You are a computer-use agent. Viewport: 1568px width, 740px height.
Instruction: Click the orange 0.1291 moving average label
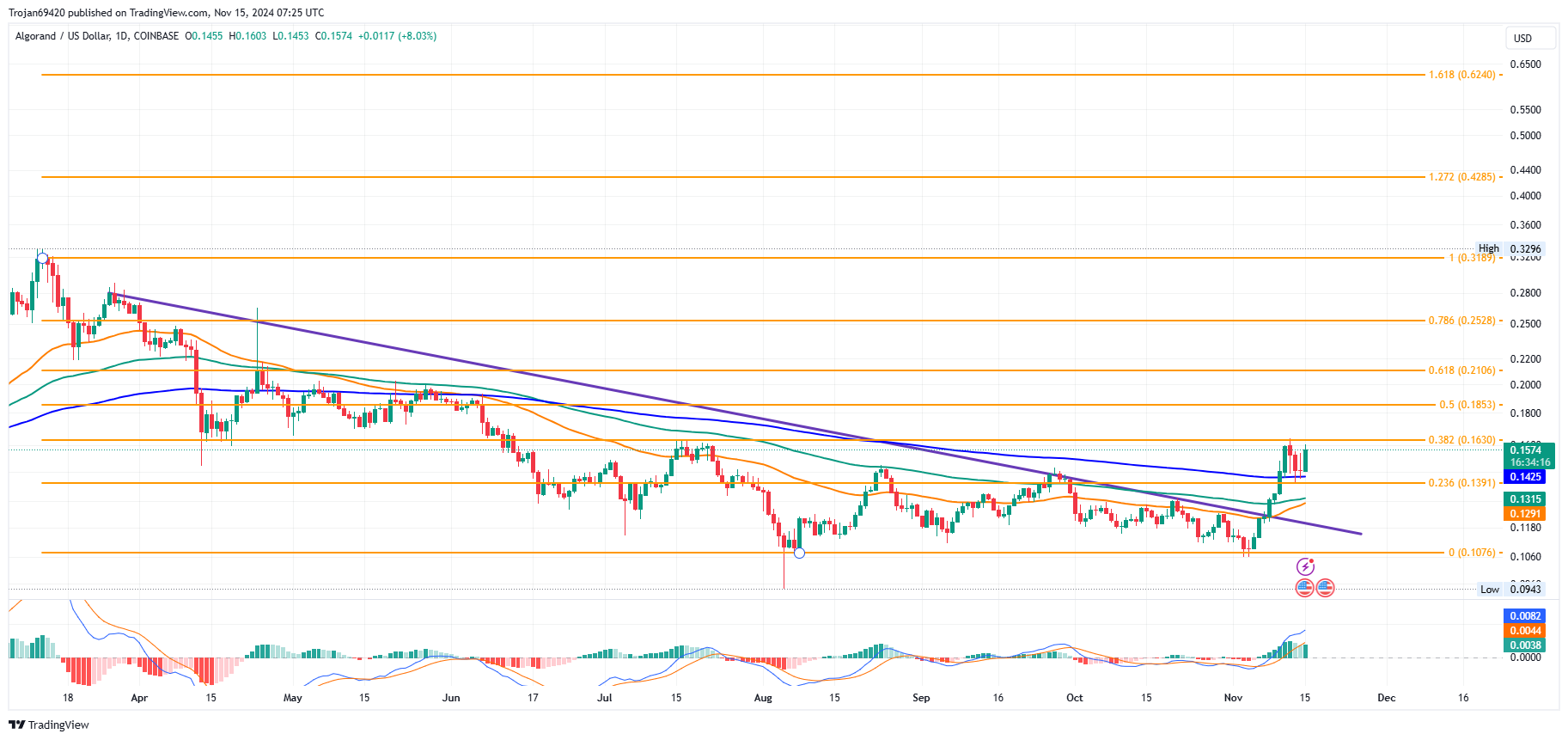tap(1525, 514)
